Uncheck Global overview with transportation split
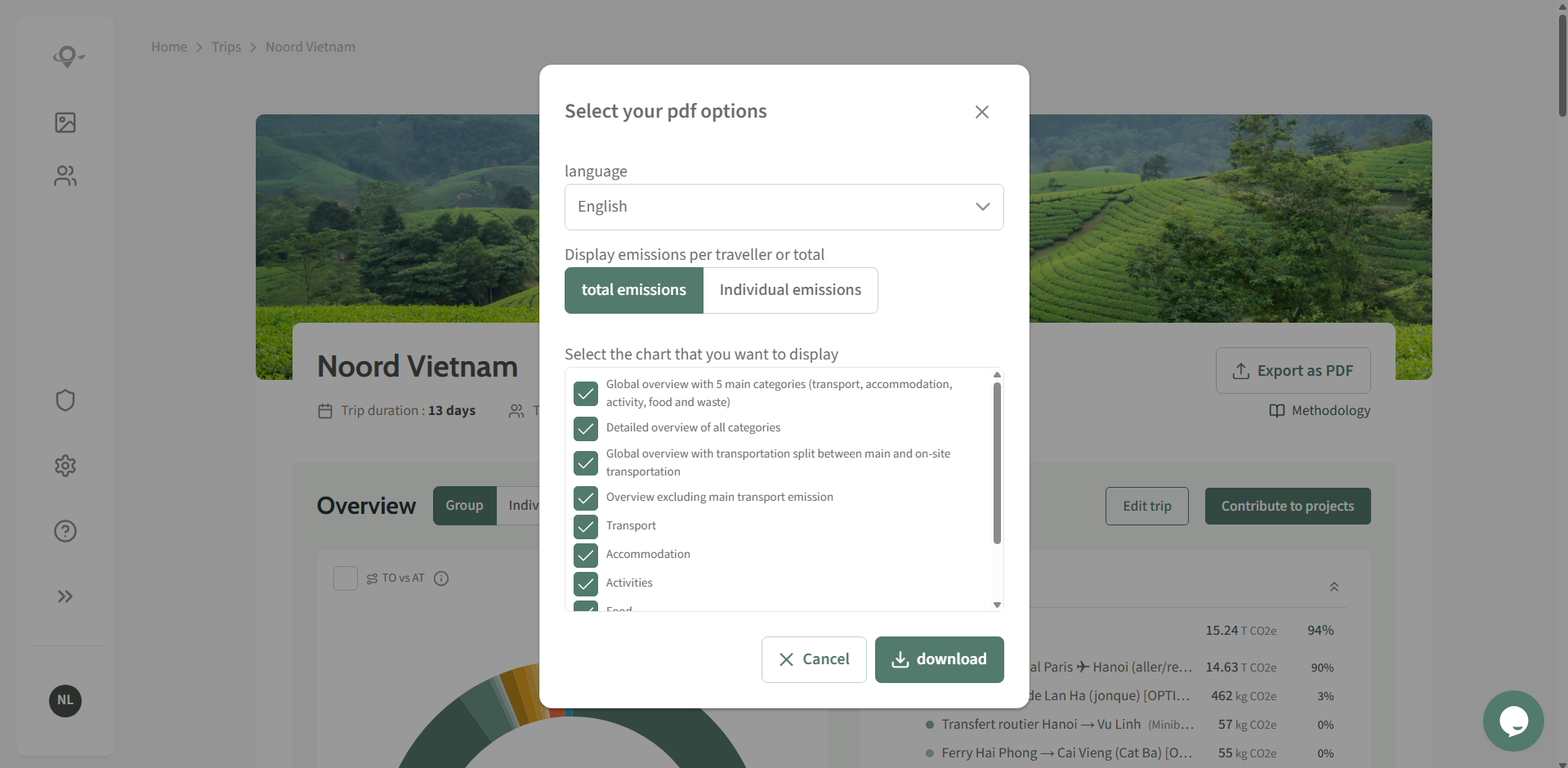The image size is (1568, 768). [586, 463]
